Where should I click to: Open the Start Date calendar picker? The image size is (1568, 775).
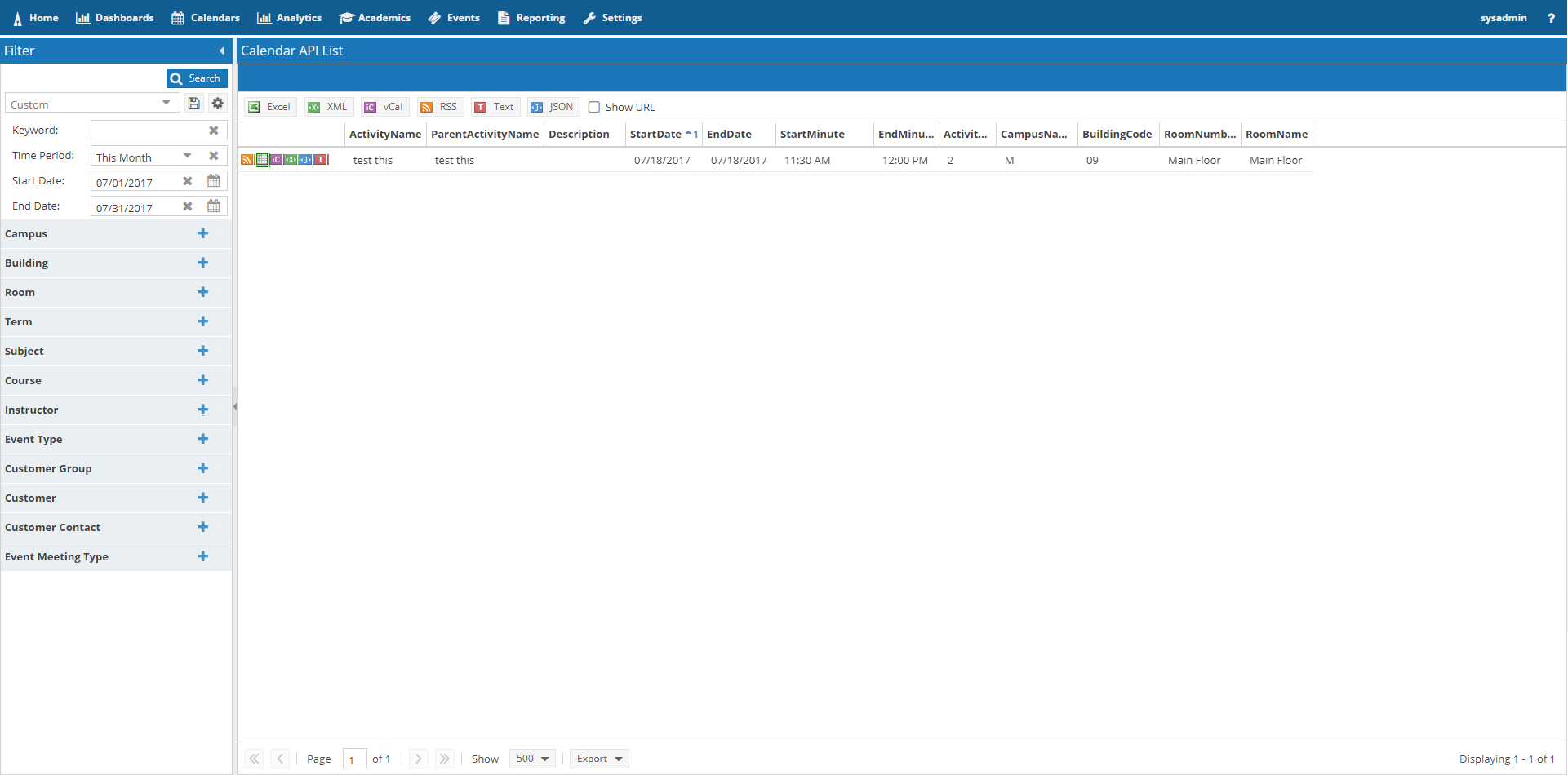(214, 181)
